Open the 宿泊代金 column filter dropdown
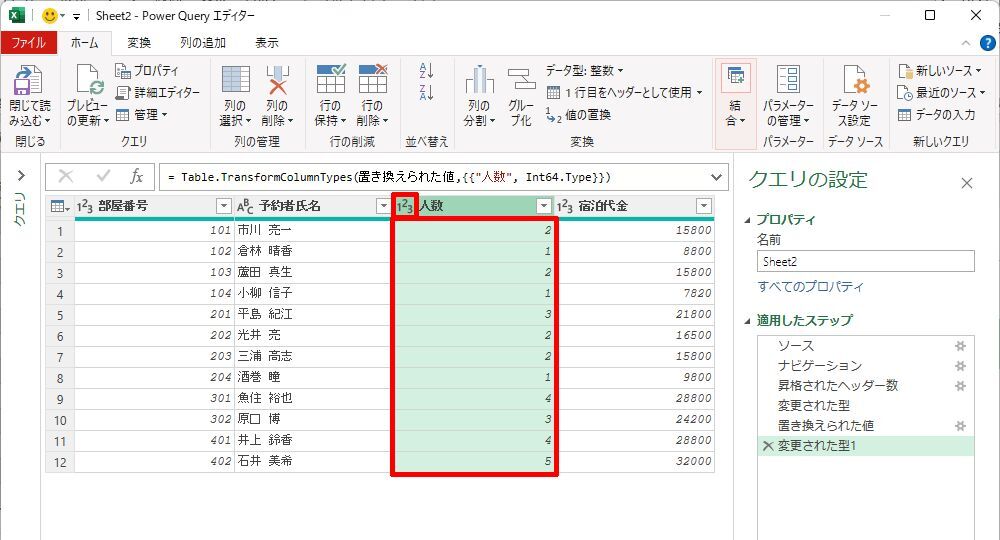Image resolution: width=1000 pixels, height=540 pixels. pos(703,206)
